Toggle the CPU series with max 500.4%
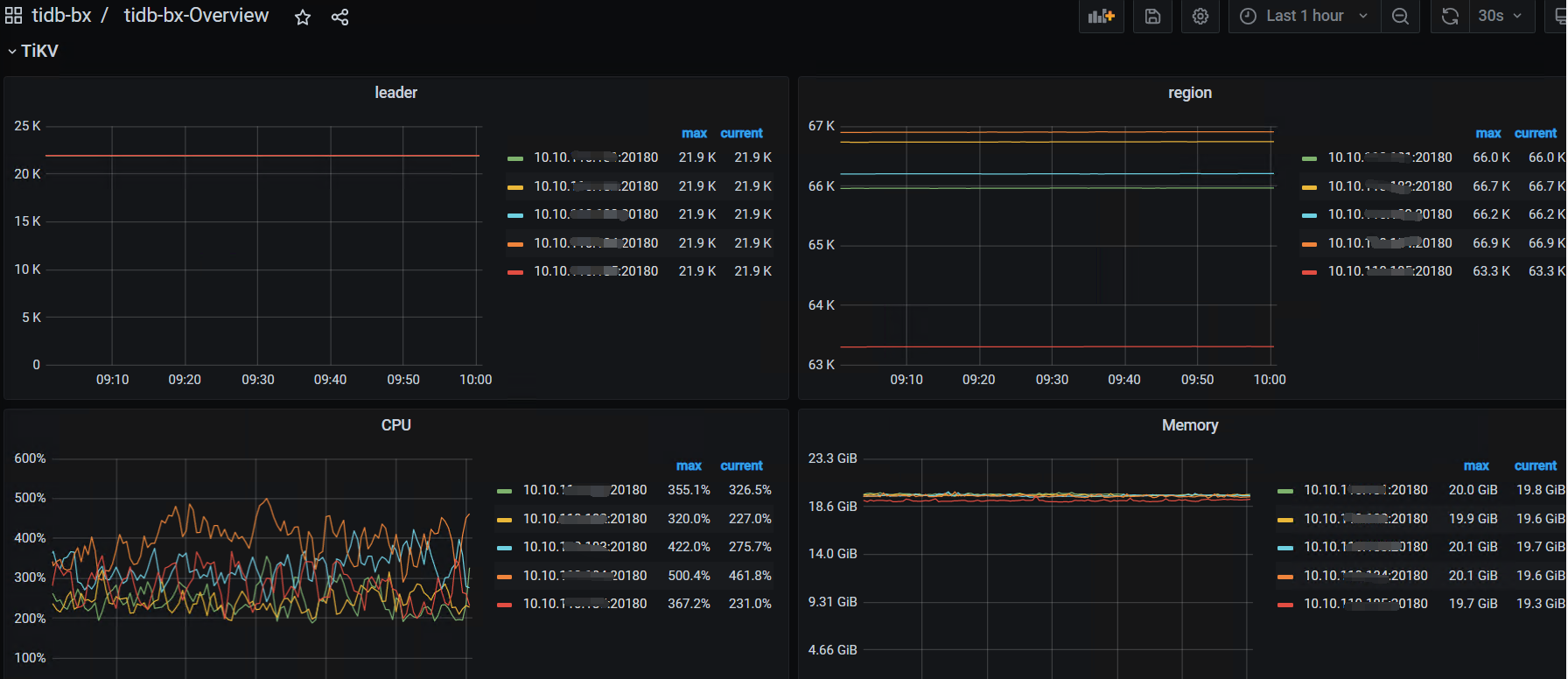The height and width of the screenshot is (679, 1568). click(x=584, y=576)
